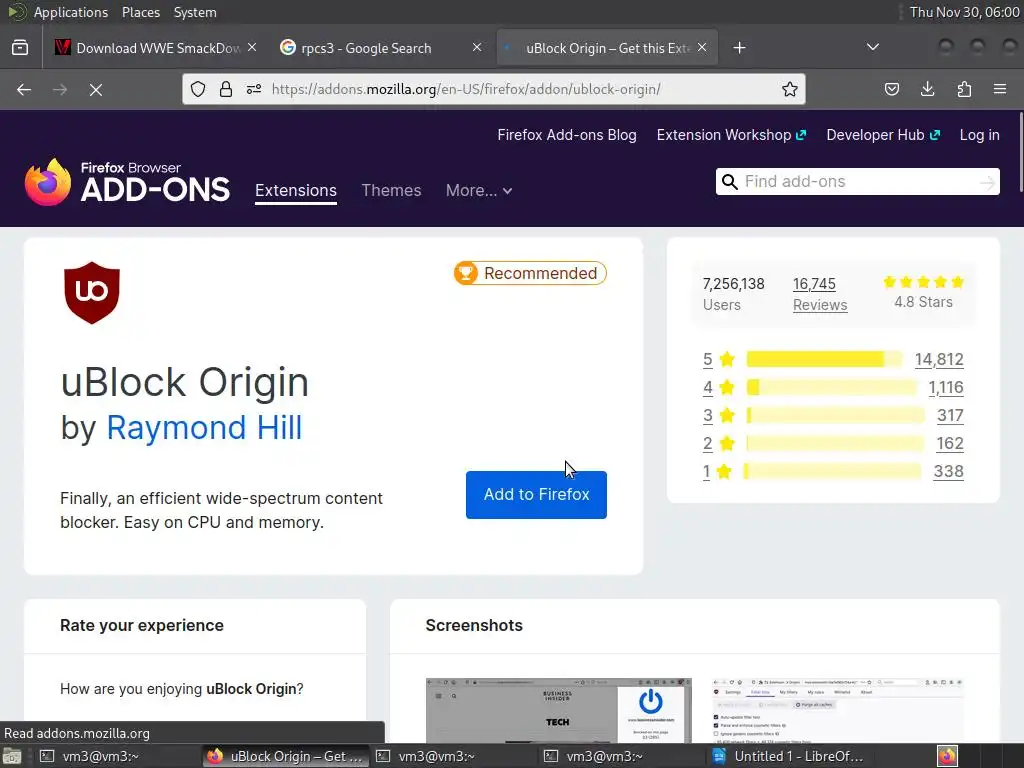
Task: Open tracking protection shield icon
Action: (x=198, y=89)
